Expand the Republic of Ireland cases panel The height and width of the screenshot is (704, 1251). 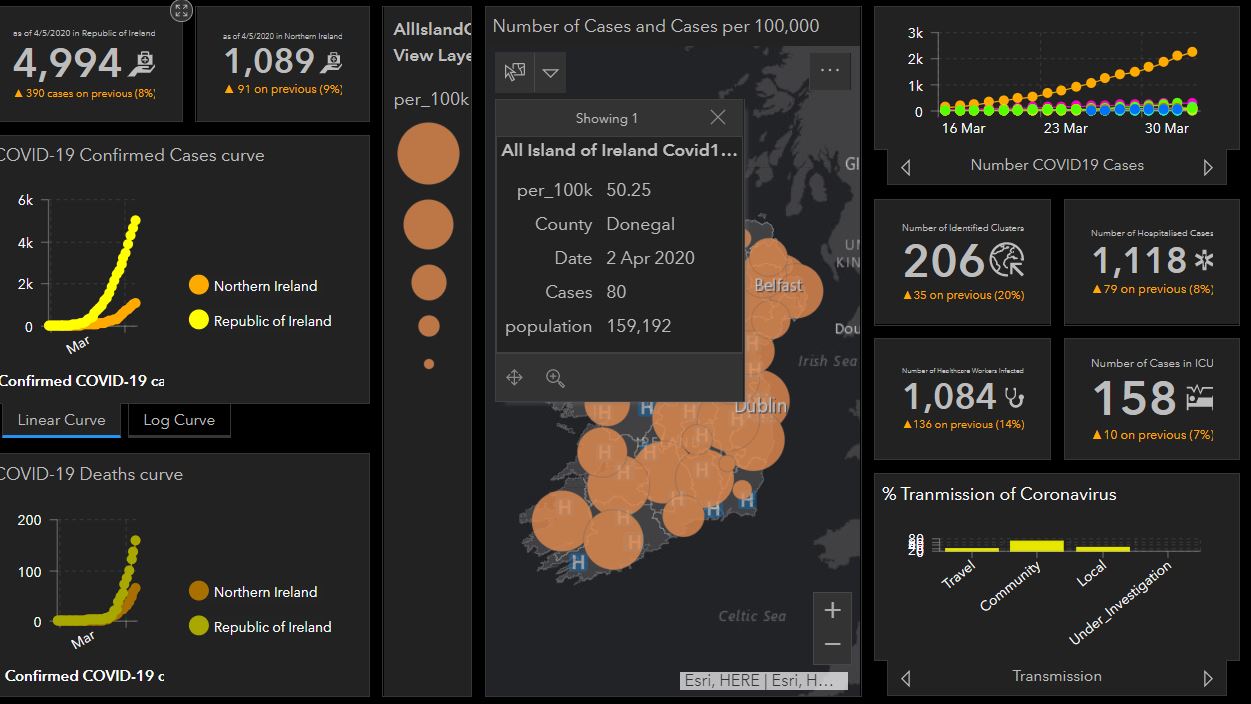click(181, 11)
